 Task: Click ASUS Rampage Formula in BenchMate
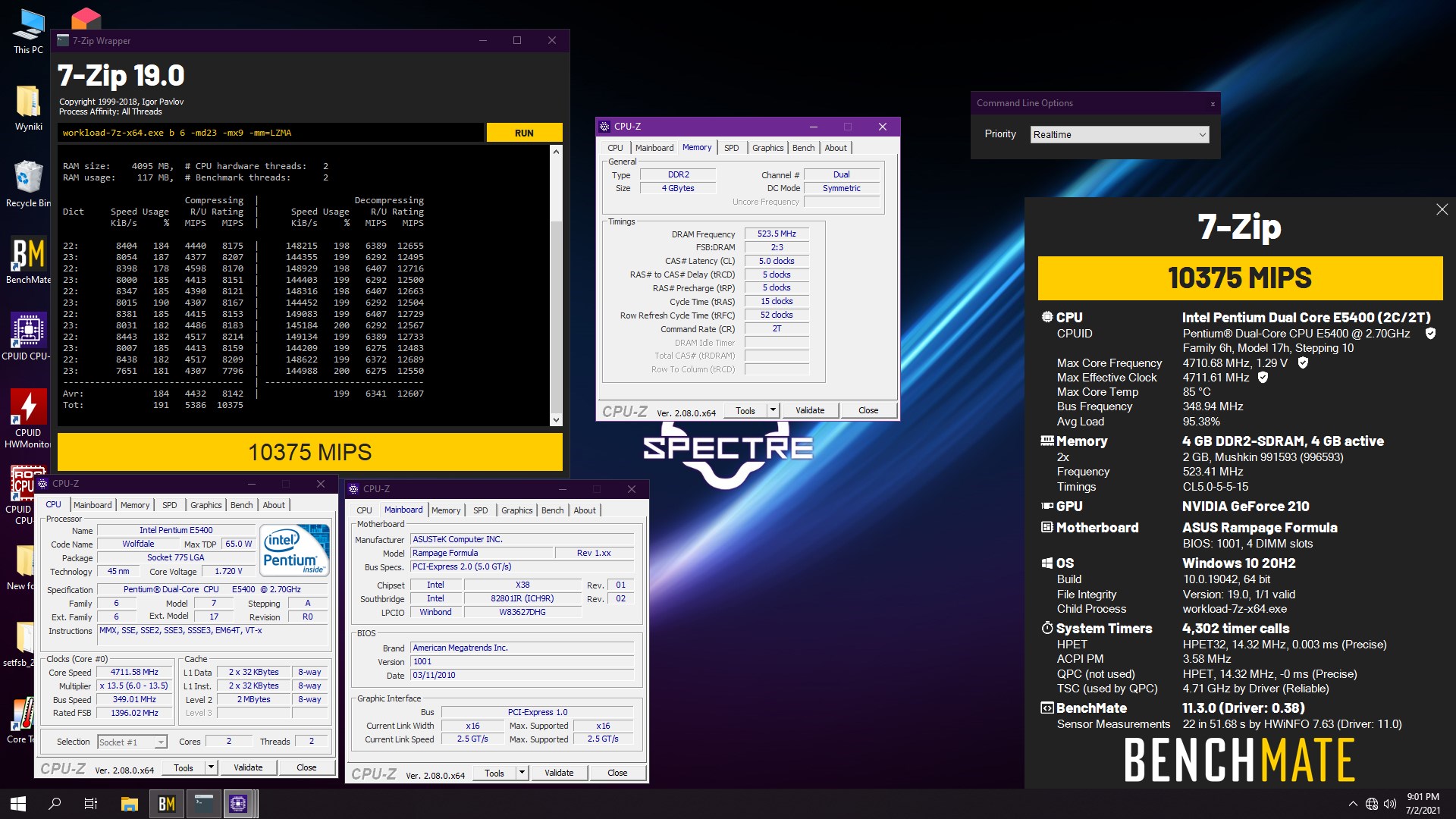click(1260, 528)
